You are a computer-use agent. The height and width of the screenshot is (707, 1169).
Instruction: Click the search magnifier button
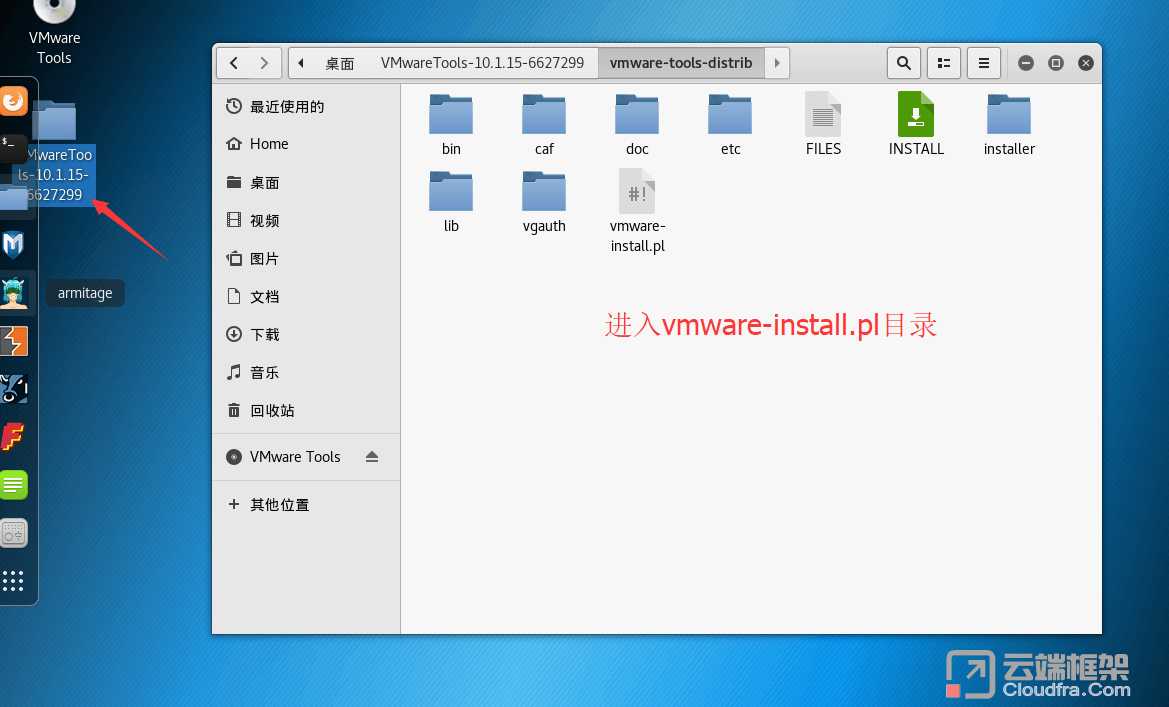(x=904, y=63)
